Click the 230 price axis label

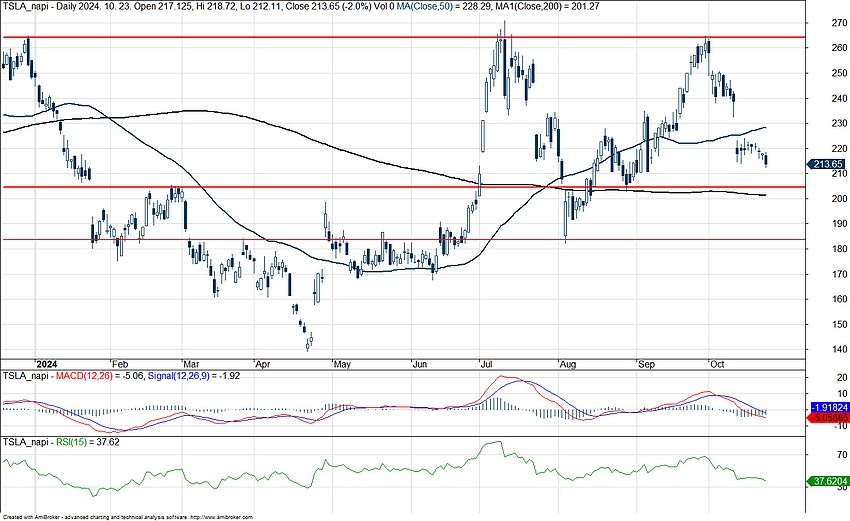[x=840, y=123]
